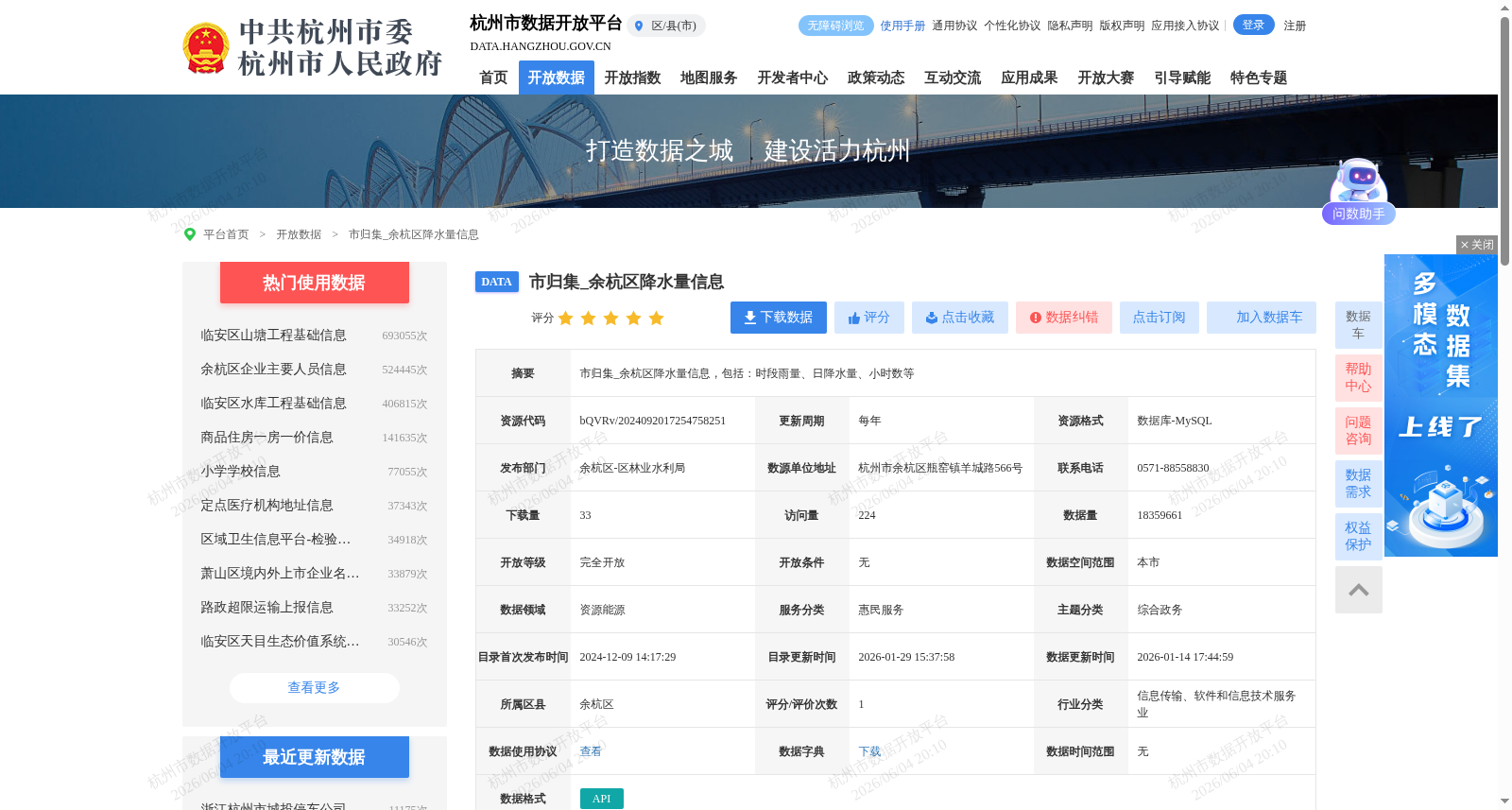Add dataset to favorites with 点击收藏
The image size is (1512, 810).
960,318
